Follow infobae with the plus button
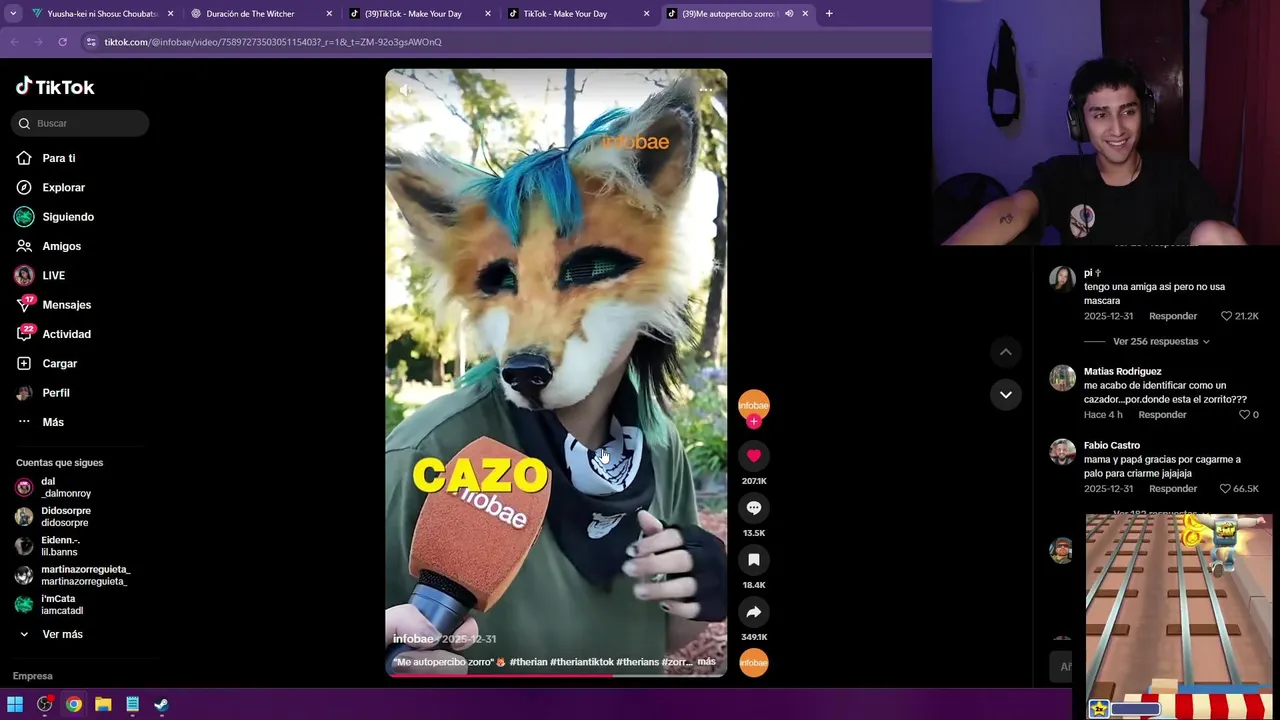The image size is (1280, 720). [x=754, y=421]
